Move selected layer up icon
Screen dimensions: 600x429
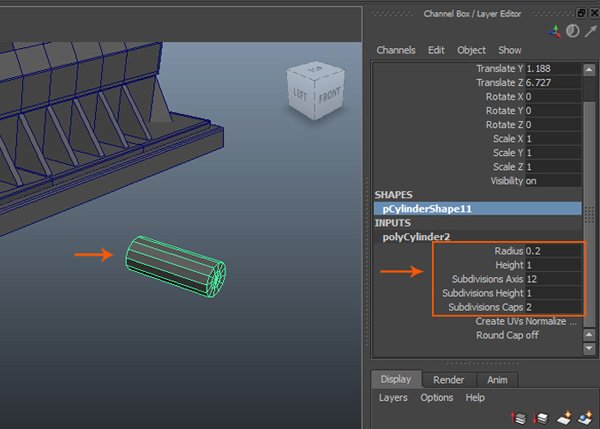click(520, 416)
